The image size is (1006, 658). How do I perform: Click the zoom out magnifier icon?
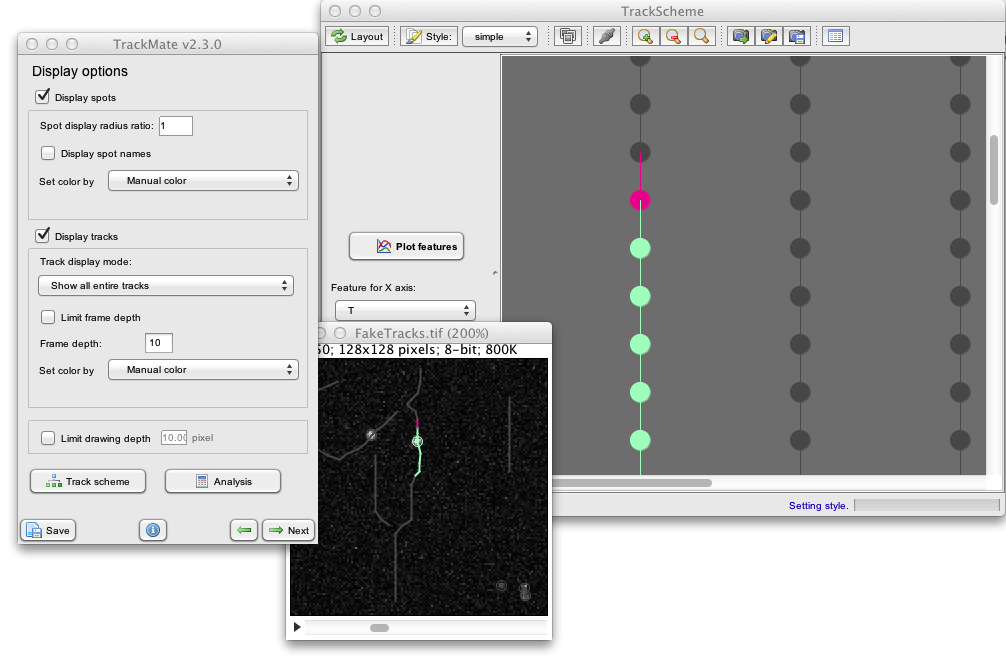point(673,37)
